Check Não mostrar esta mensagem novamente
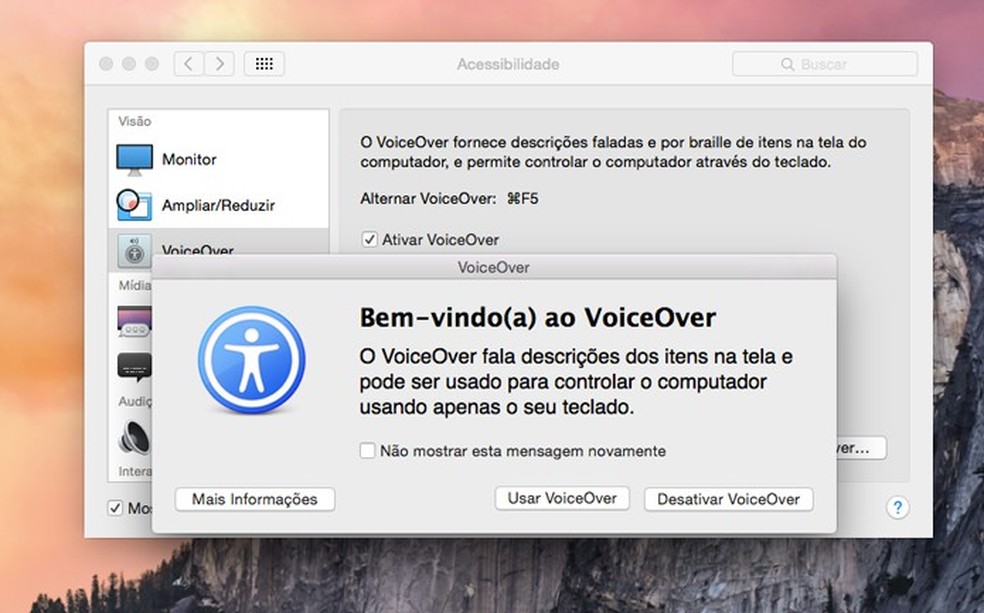This screenshot has width=984, height=613. [x=367, y=450]
